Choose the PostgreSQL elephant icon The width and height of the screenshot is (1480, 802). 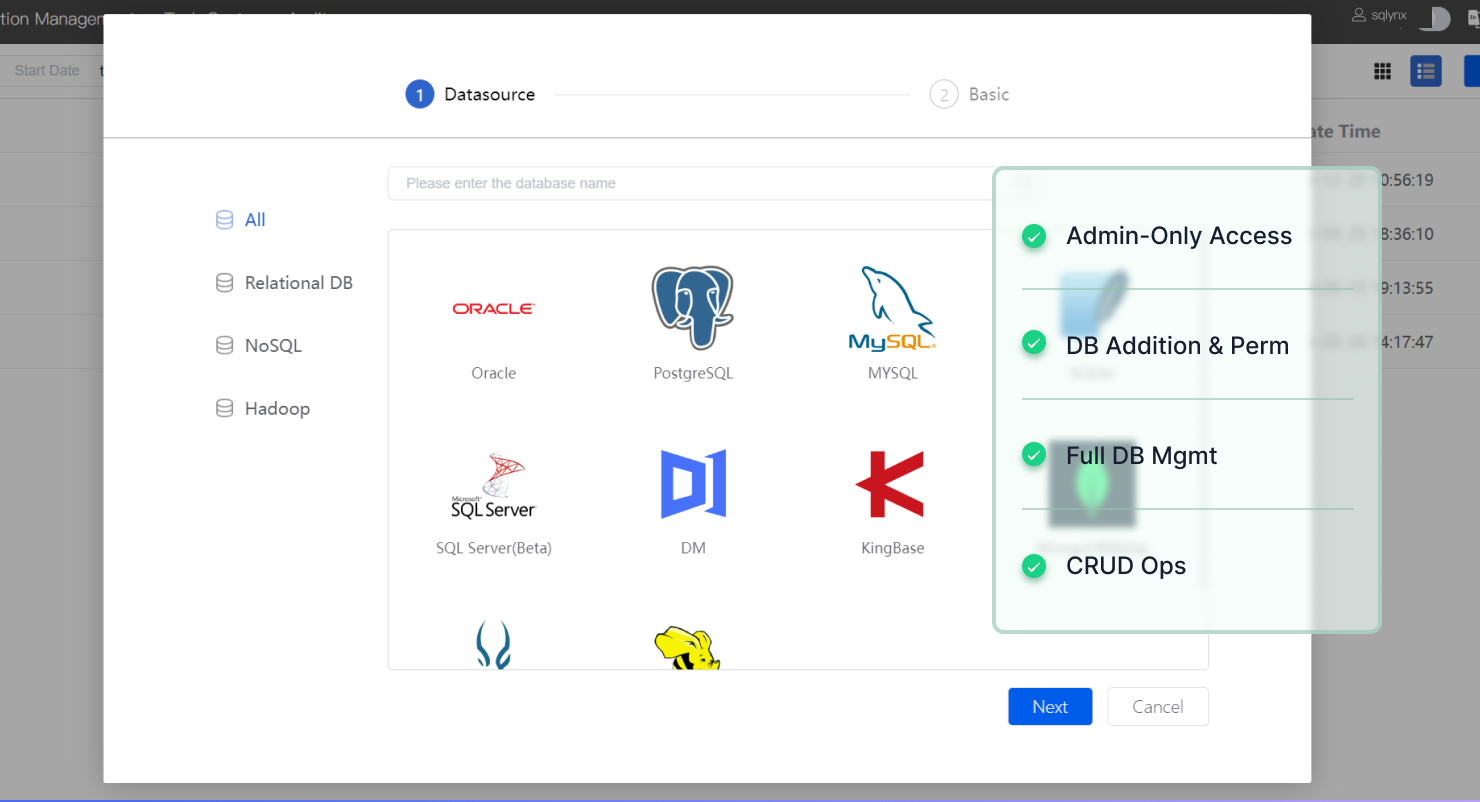tap(692, 308)
